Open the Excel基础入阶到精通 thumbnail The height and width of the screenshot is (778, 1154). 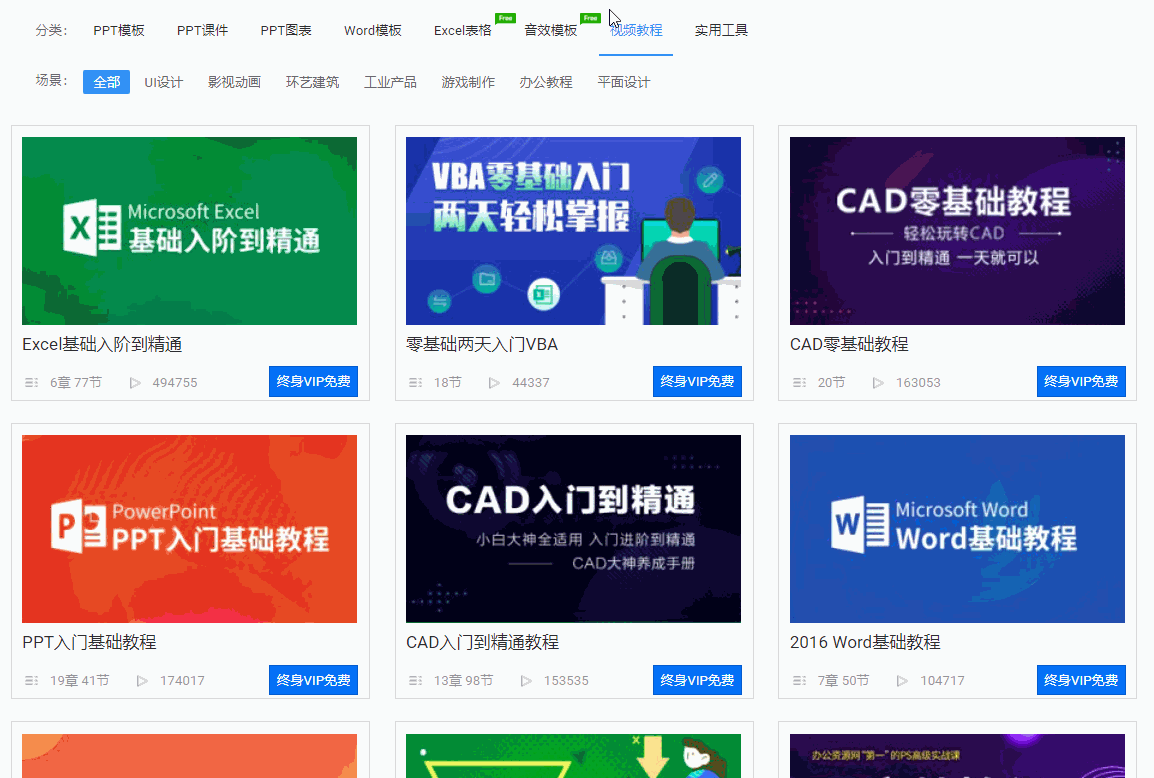(189, 231)
